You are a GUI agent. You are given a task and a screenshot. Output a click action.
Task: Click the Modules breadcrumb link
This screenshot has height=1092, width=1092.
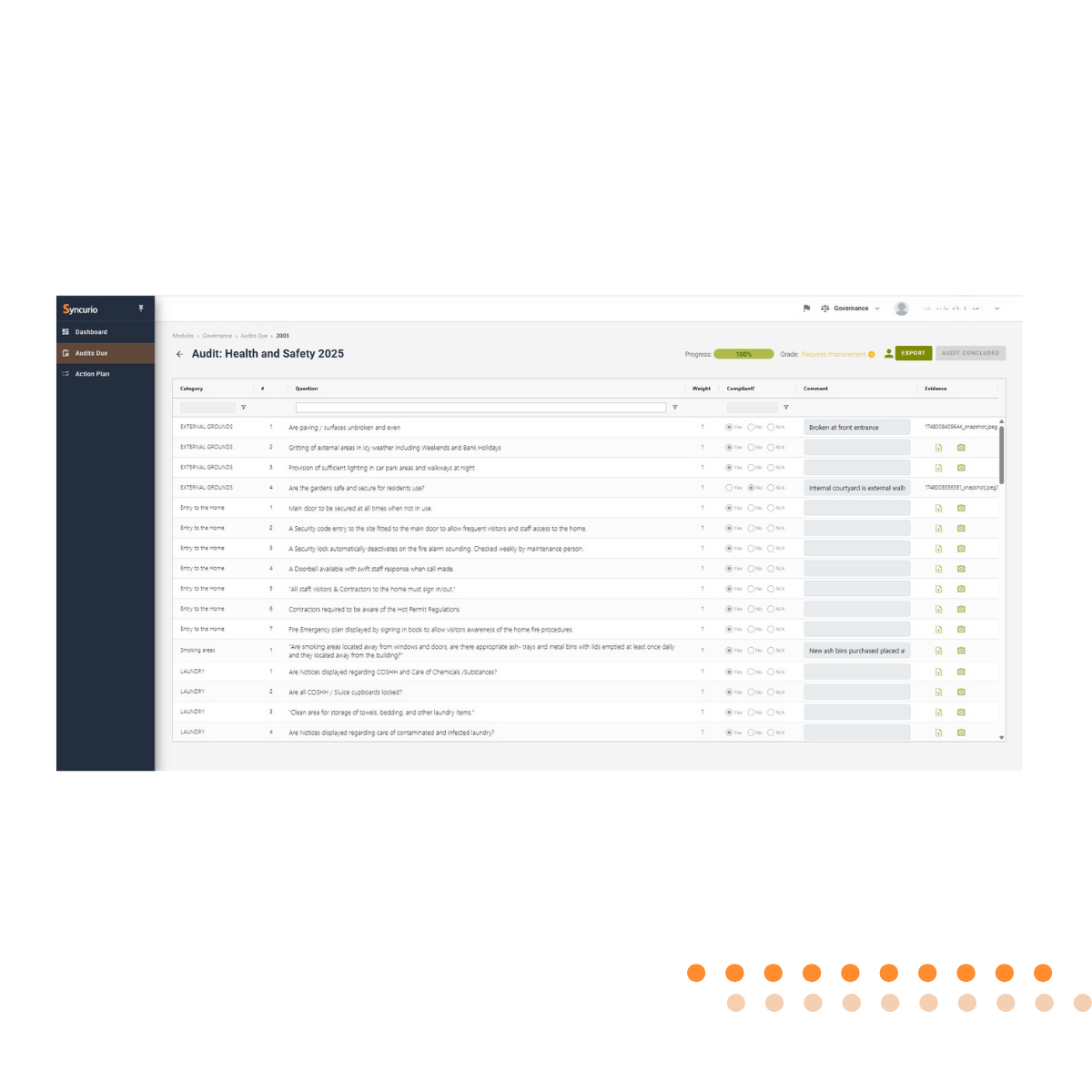coord(186,335)
